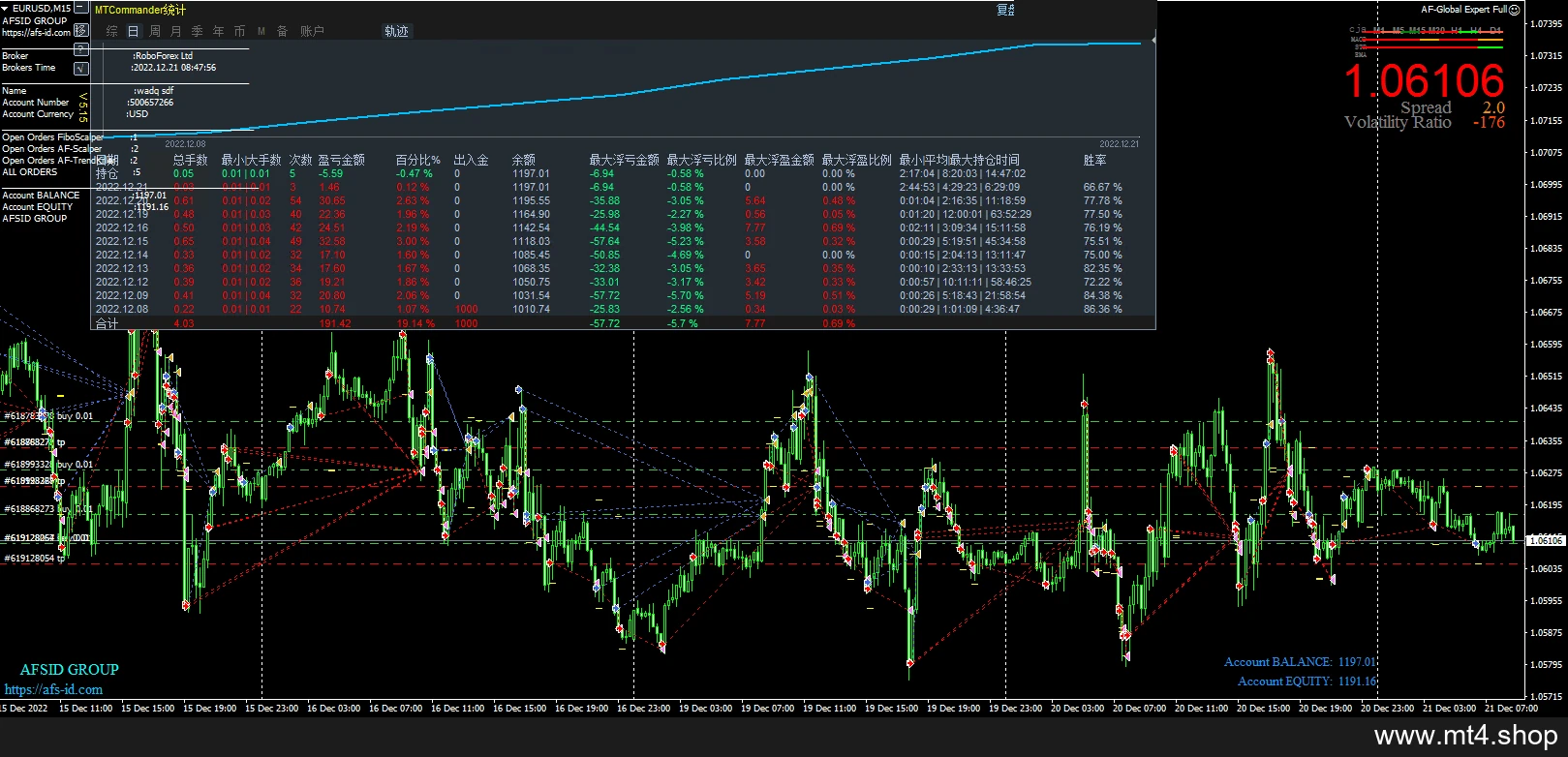Image resolution: width=1568 pixels, height=757 pixels.
Task: Click the current price marker on the price axis
Action: click(1546, 541)
